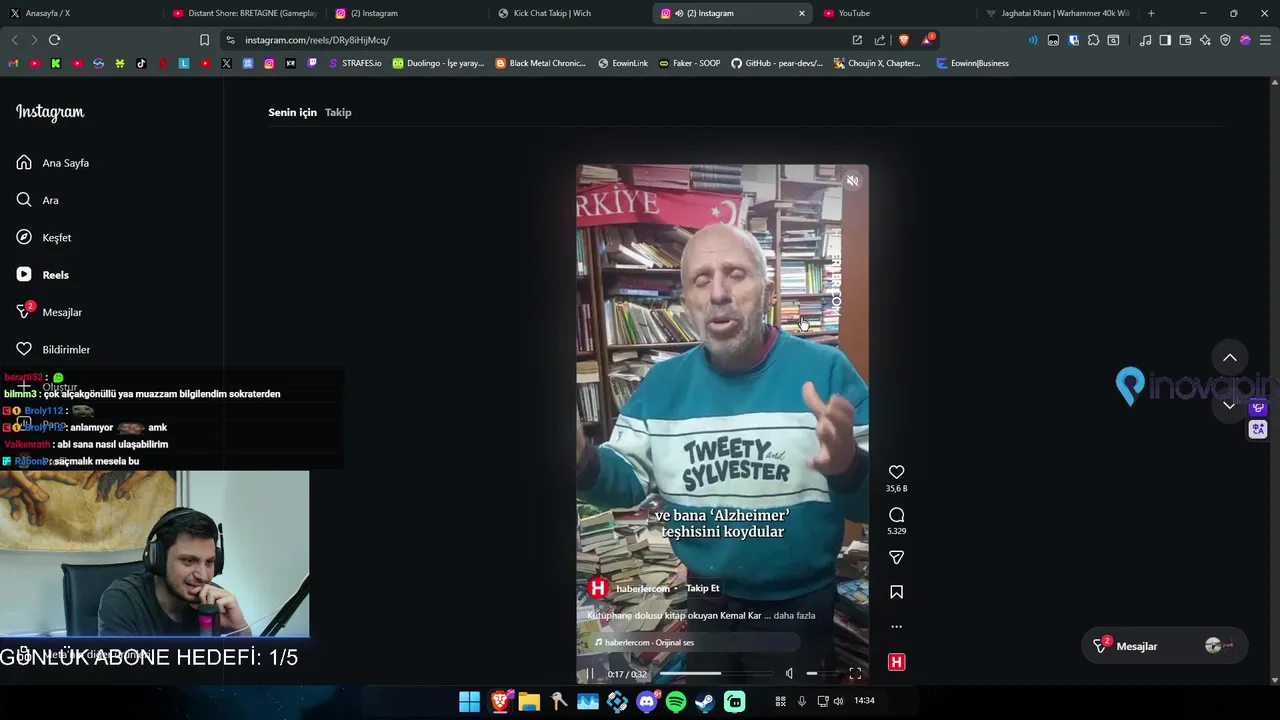Open browser extensions puzzle icon

[x=1093, y=40]
